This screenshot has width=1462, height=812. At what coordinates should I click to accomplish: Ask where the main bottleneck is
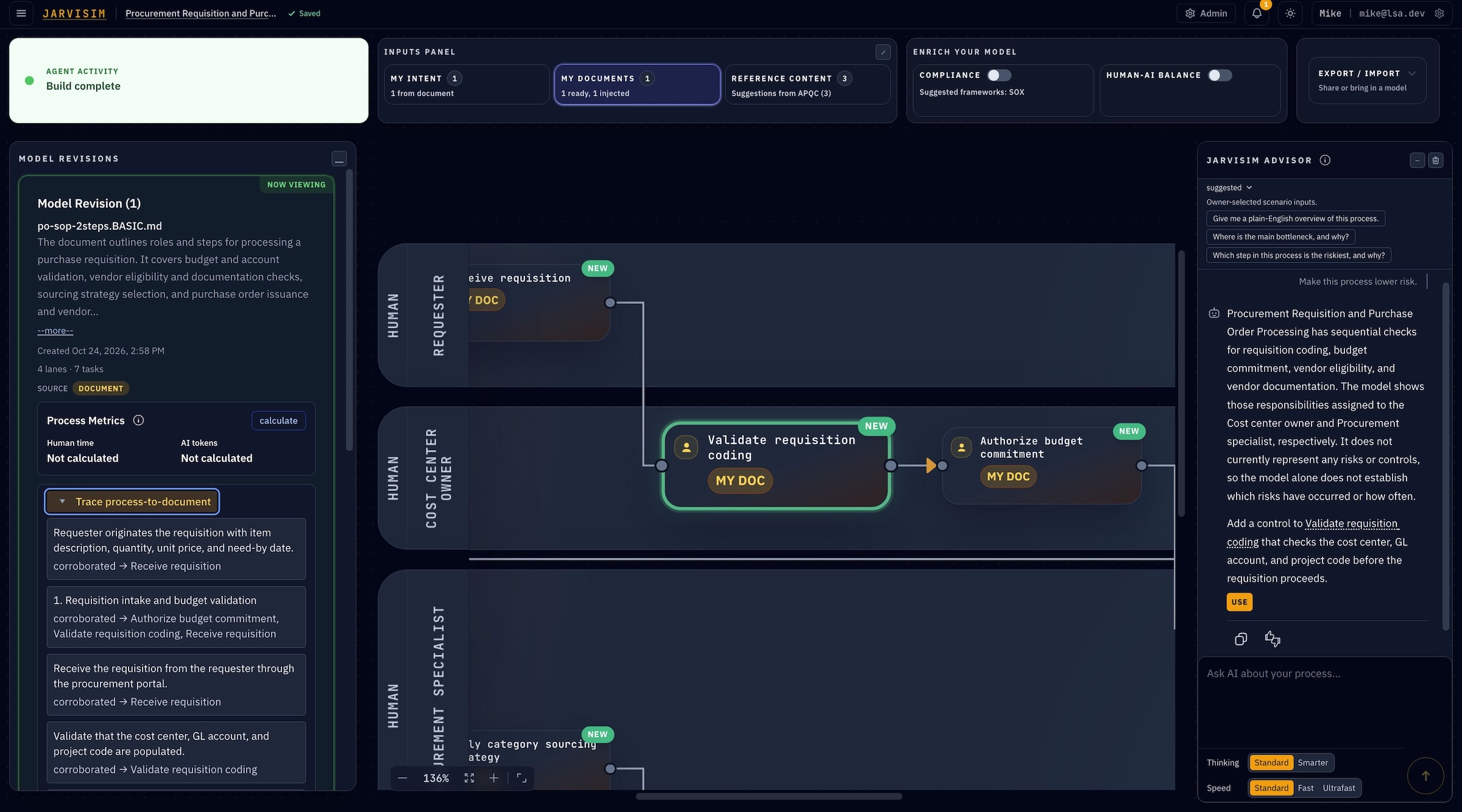(x=1280, y=237)
